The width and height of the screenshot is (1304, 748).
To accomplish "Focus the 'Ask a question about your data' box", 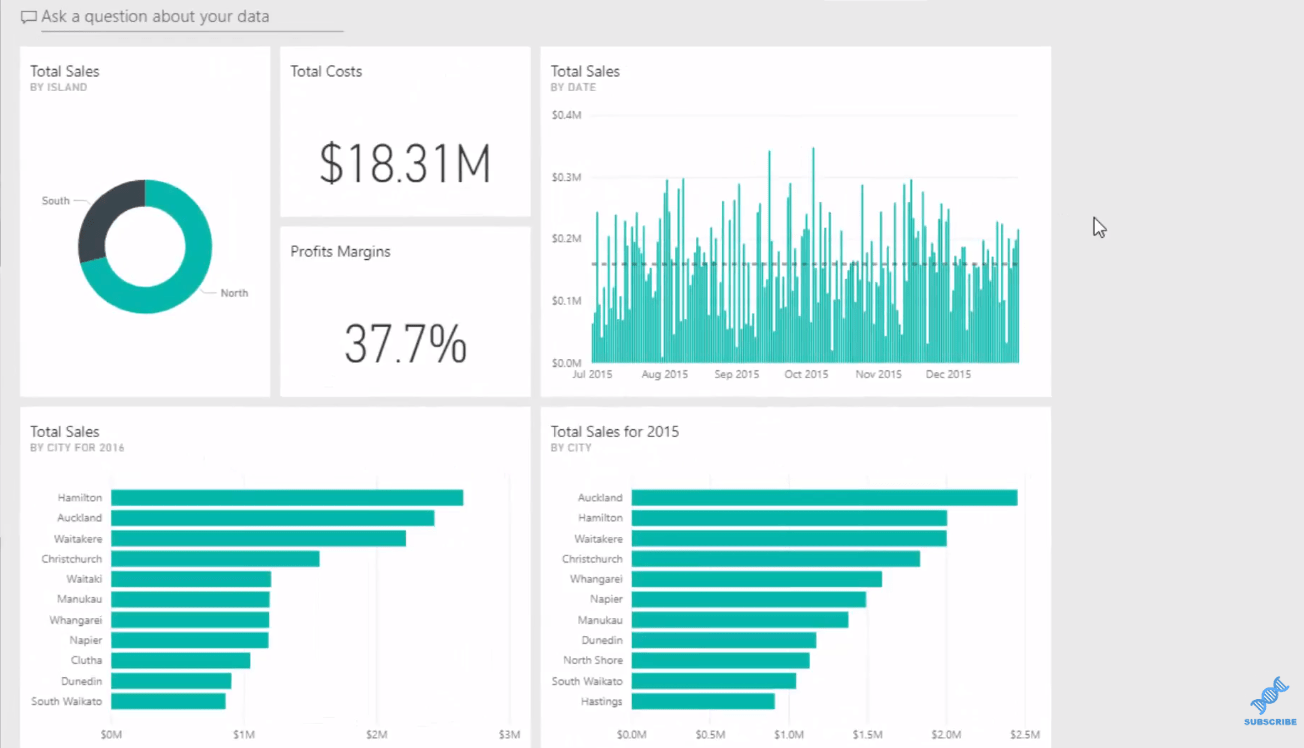I will pyautogui.click(x=192, y=17).
